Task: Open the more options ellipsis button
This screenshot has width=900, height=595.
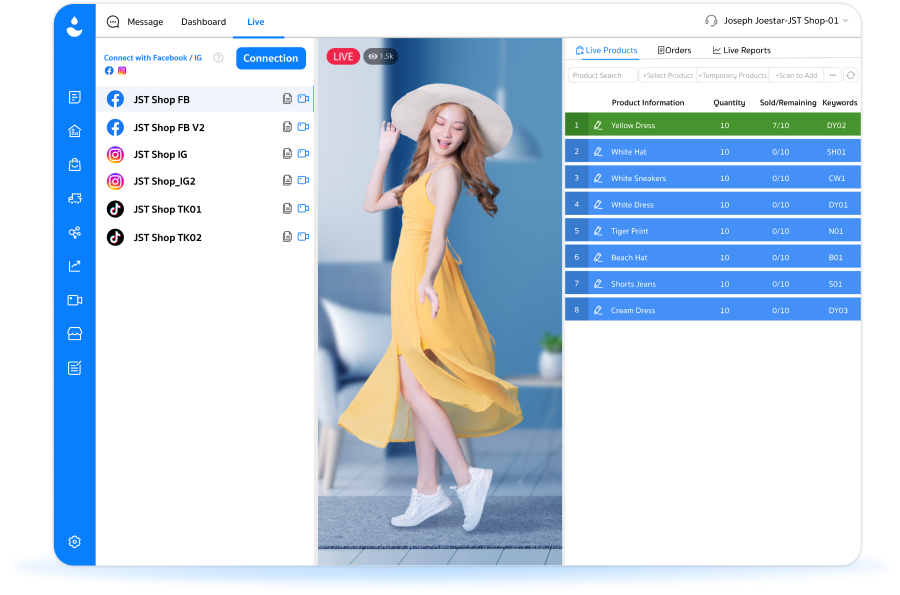Action: click(x=832, y=75)
